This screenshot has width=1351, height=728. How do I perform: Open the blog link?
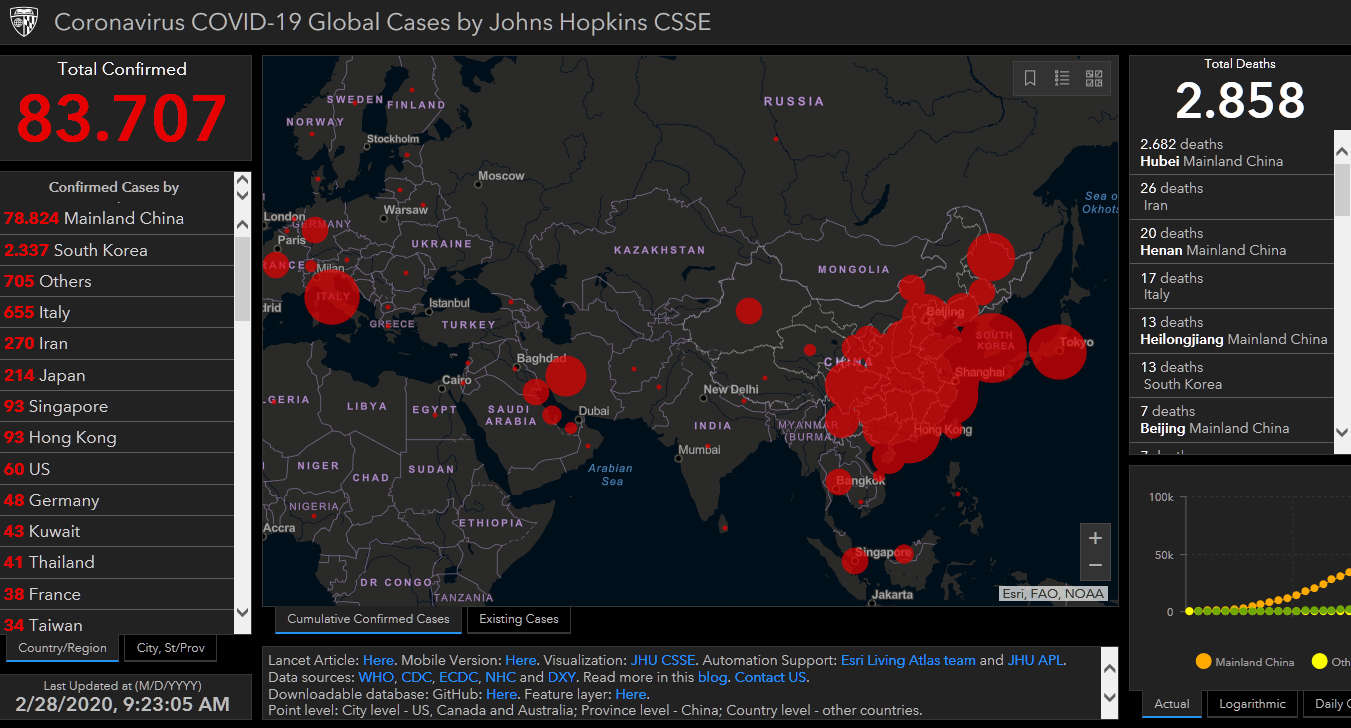712,677
